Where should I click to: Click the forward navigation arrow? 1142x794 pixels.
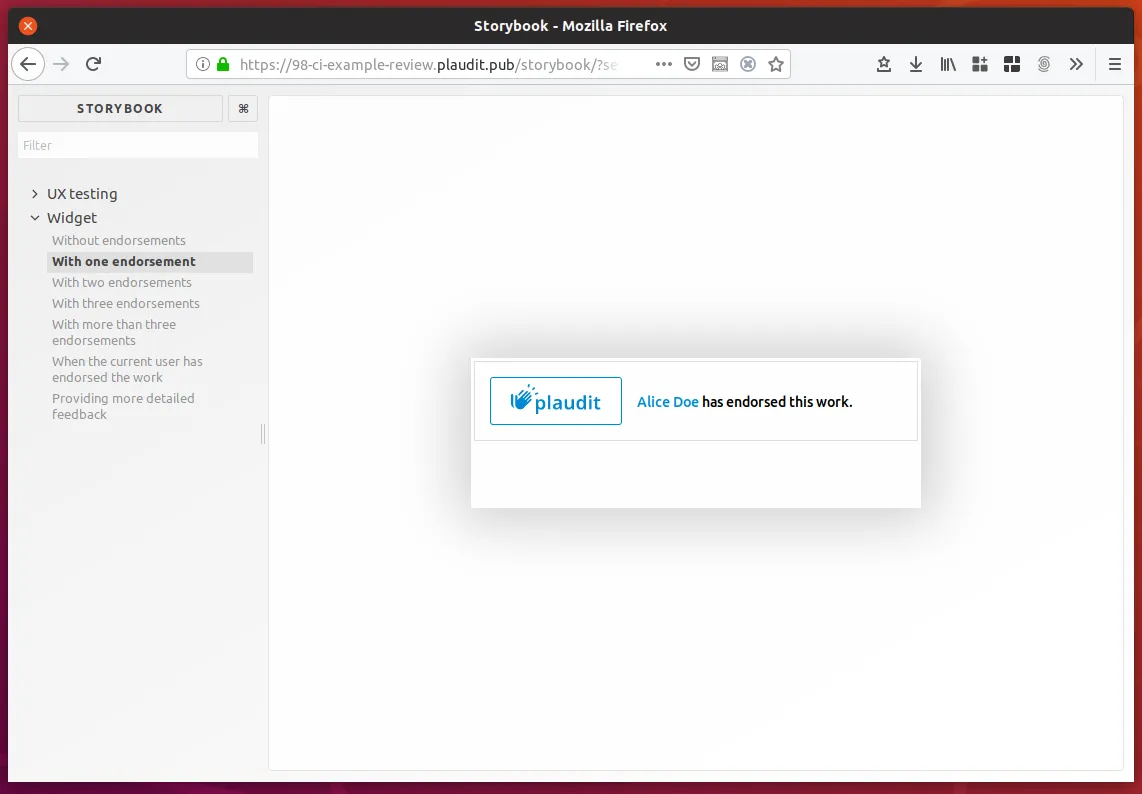[61, 64]
